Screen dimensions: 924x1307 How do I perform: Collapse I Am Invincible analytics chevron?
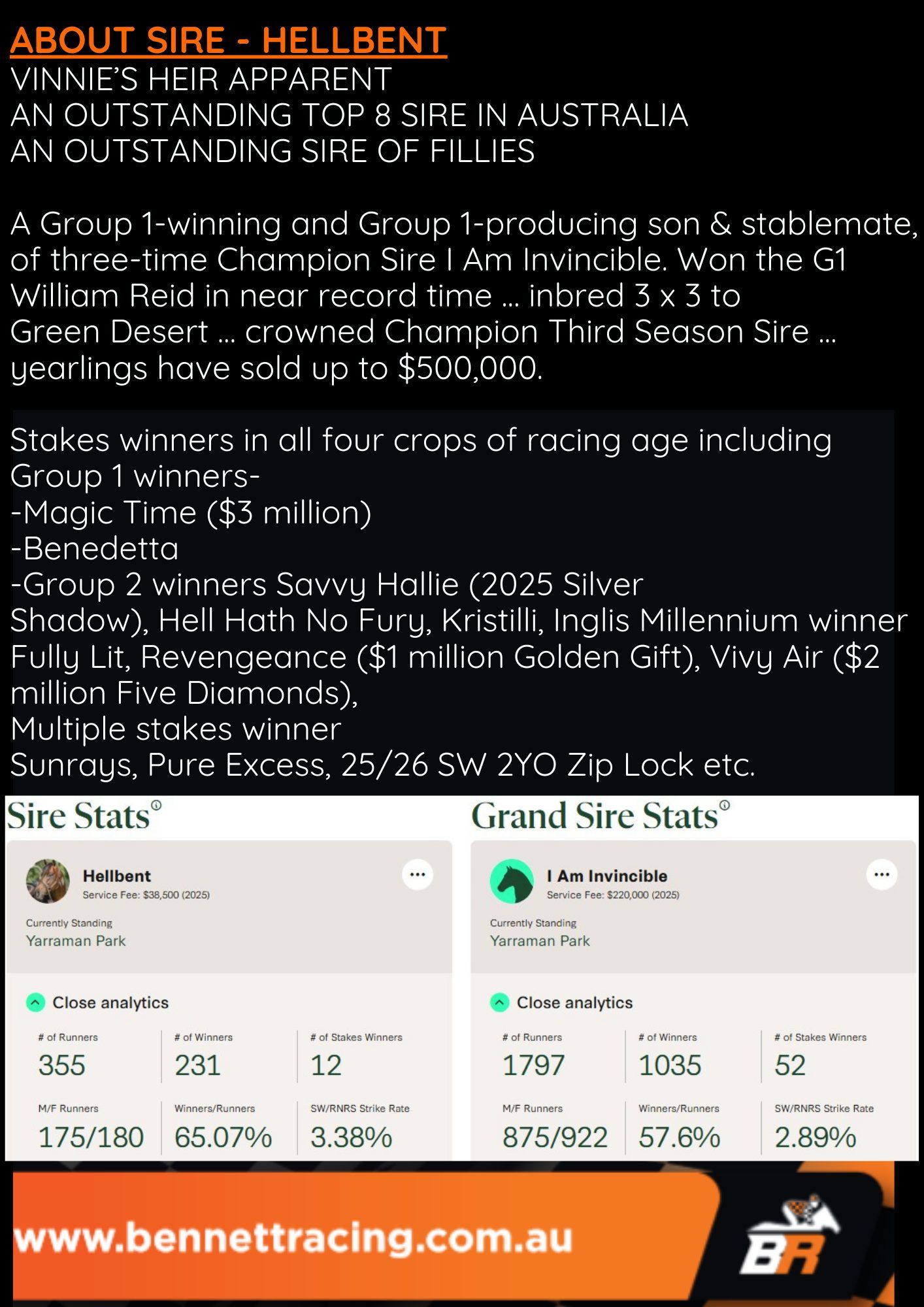(499, 1002)
